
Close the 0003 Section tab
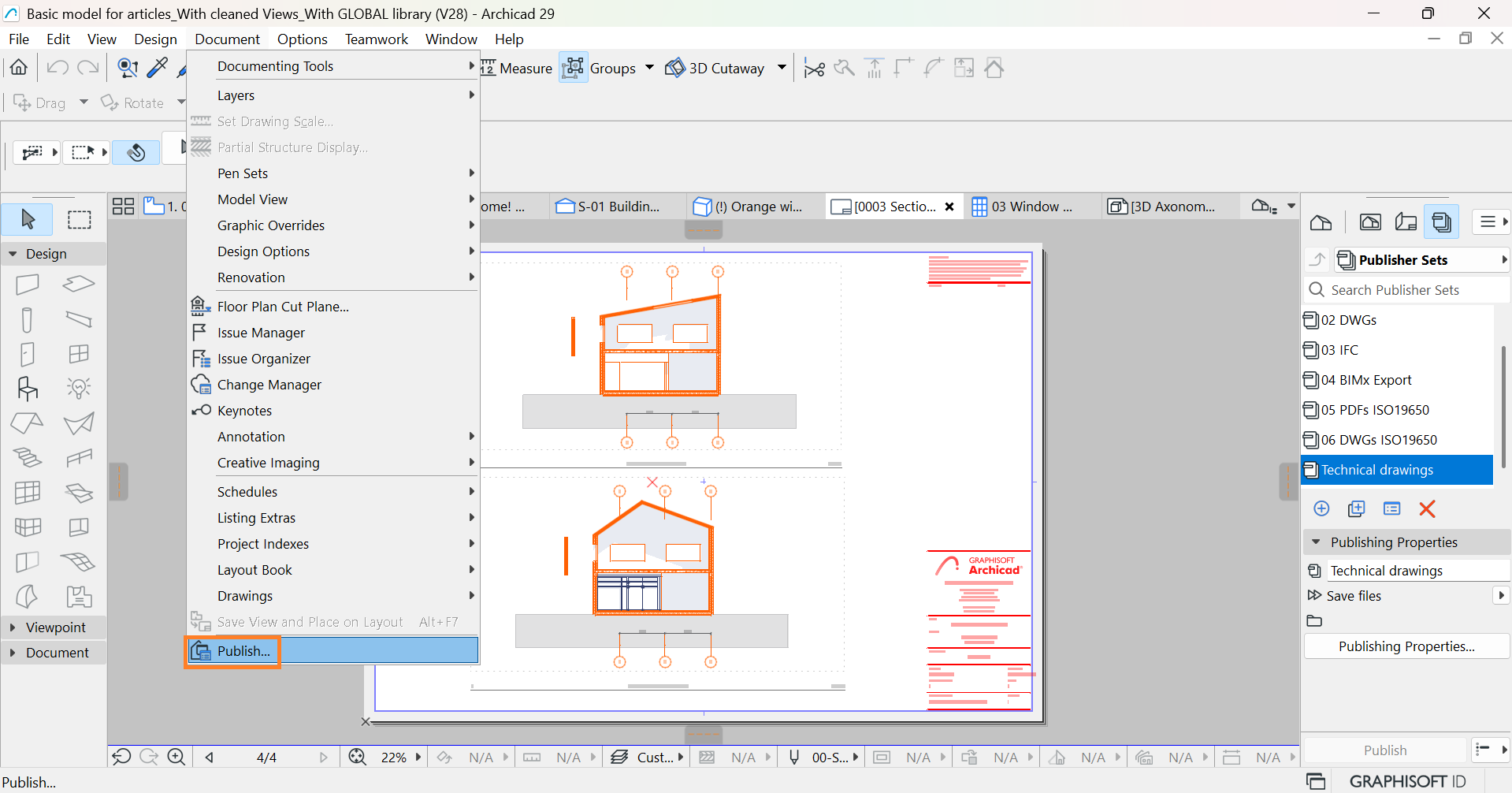(949, 207)
